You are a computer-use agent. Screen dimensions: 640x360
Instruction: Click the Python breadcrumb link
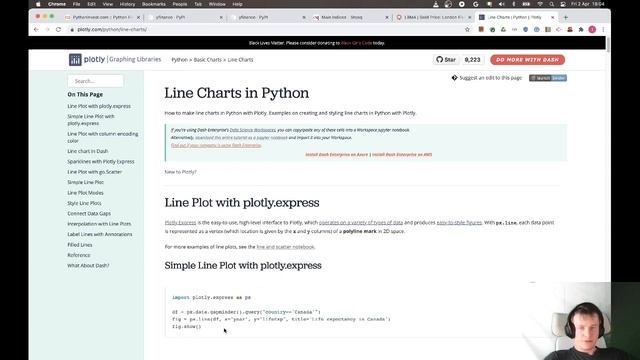[179, 60]
